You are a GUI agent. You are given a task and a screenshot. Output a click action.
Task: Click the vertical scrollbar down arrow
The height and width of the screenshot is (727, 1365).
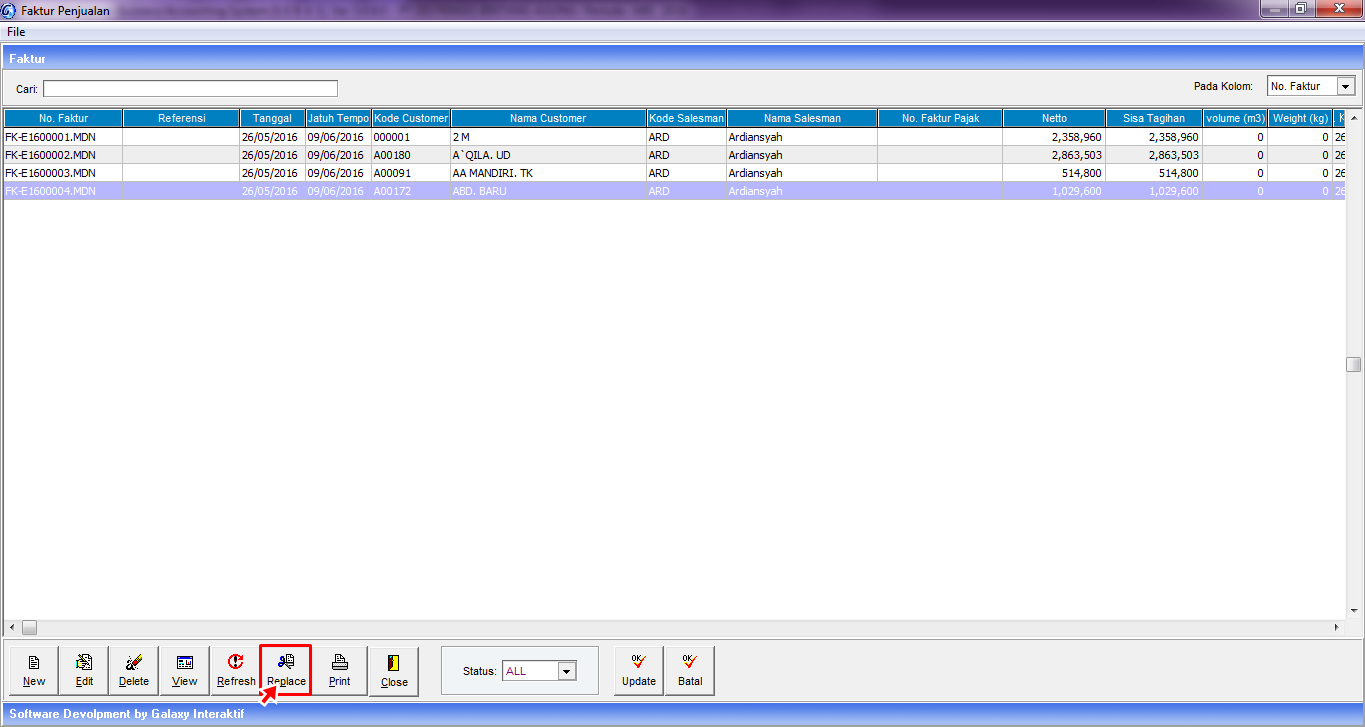[x=1354, y=609]
